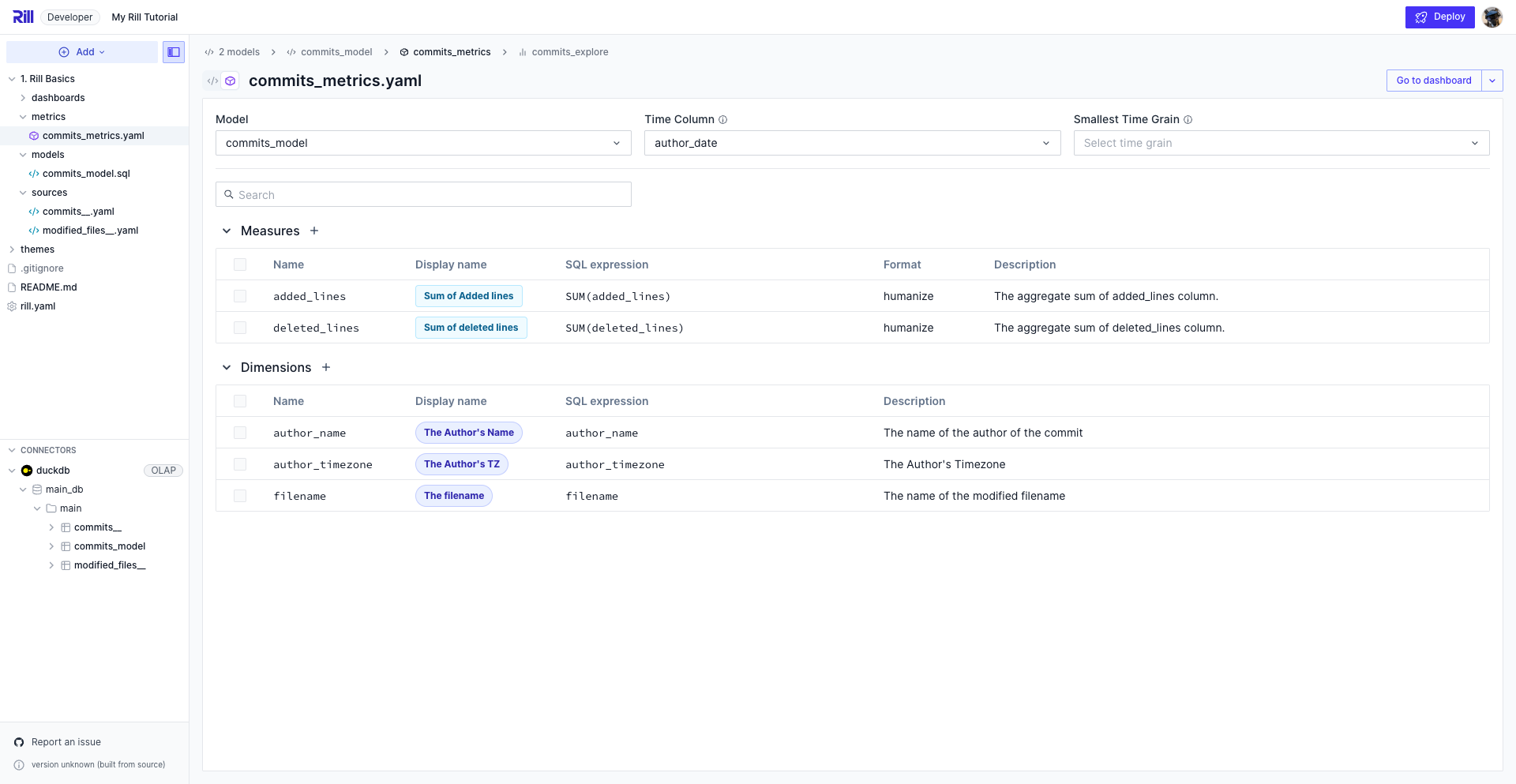The width and height of the screenshot is (1516, 784).
Task: Open the Smallest Time Grain dropdown
Action: pyautogui.click(x=1281, y=143)
